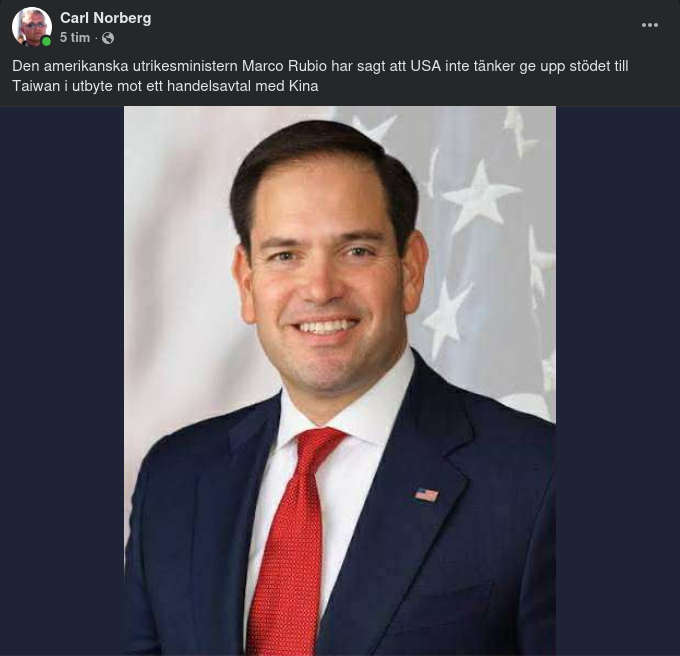Click 'Marco Rubio' in the post caption

[x=284, y=66]
